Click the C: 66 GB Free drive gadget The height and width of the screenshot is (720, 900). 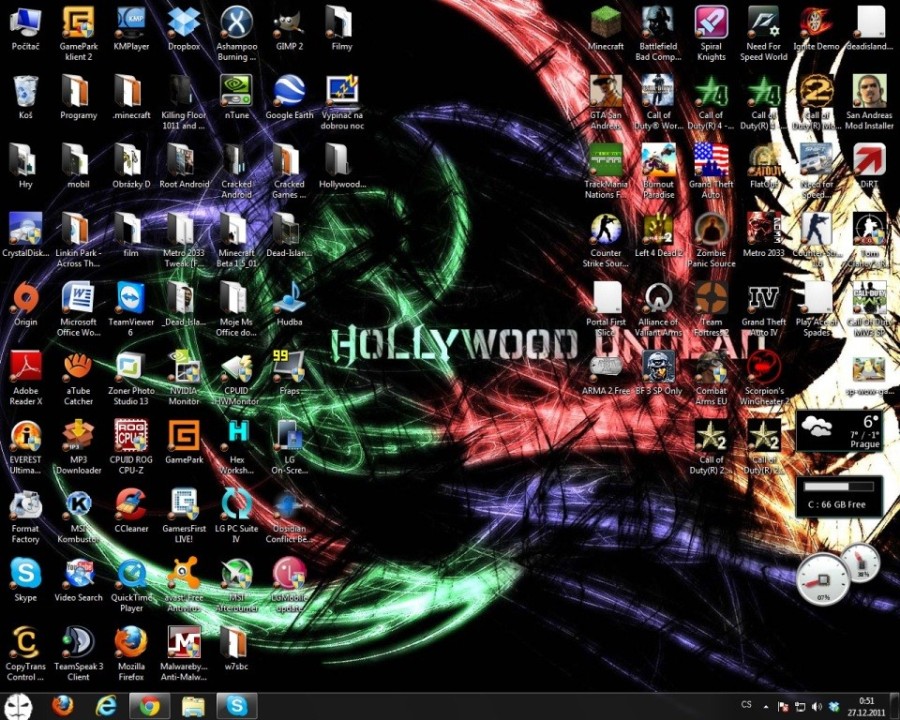click(838, 495)
